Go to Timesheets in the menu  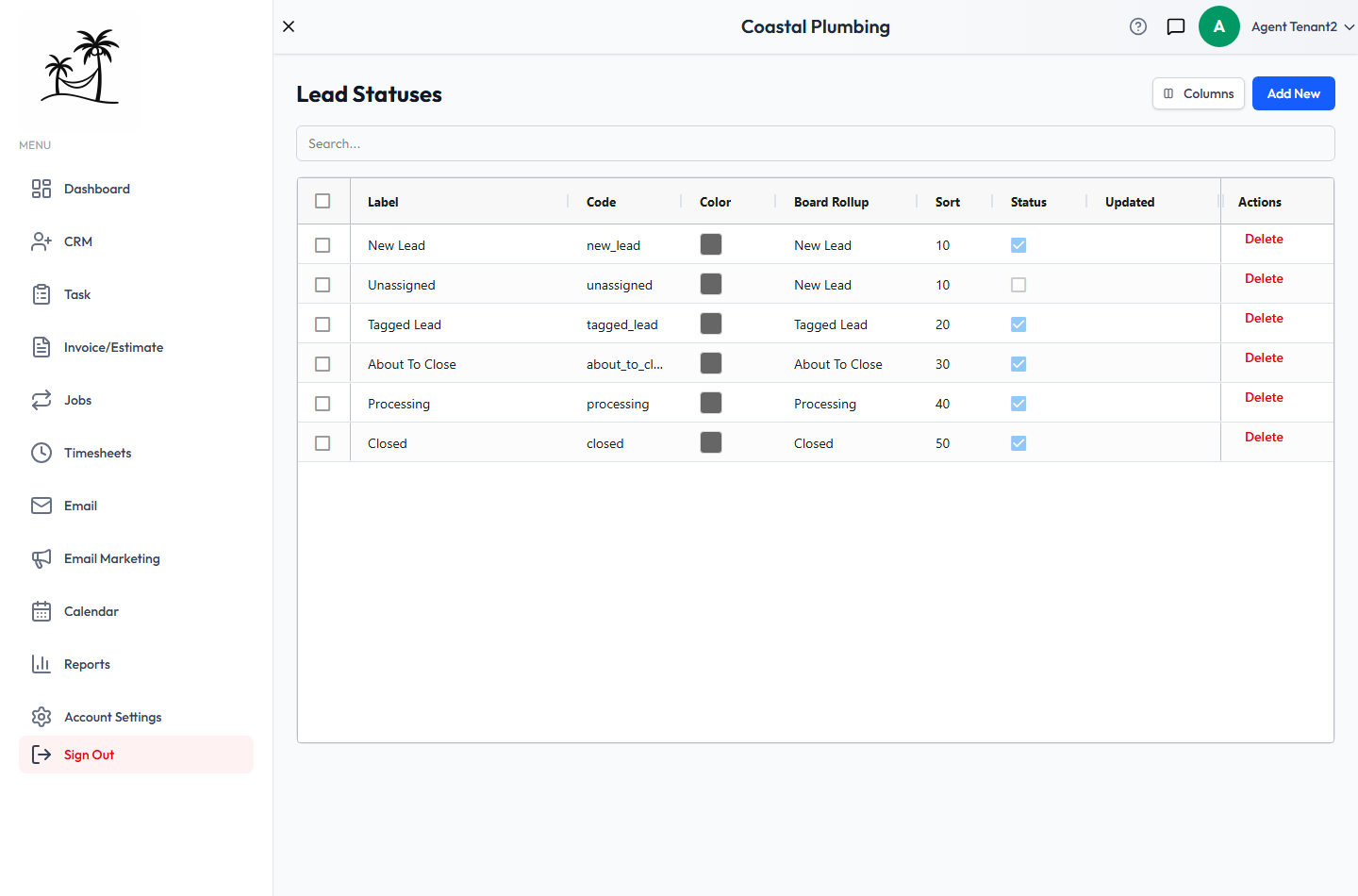(136, 453)
